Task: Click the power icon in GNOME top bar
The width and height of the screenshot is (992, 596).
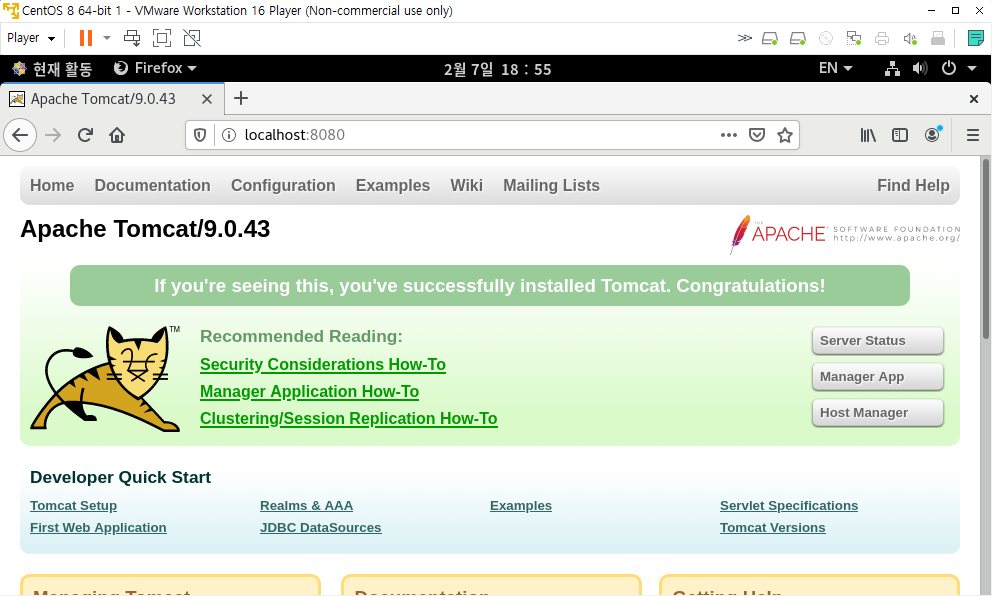Action: click(x=948, y=68)
